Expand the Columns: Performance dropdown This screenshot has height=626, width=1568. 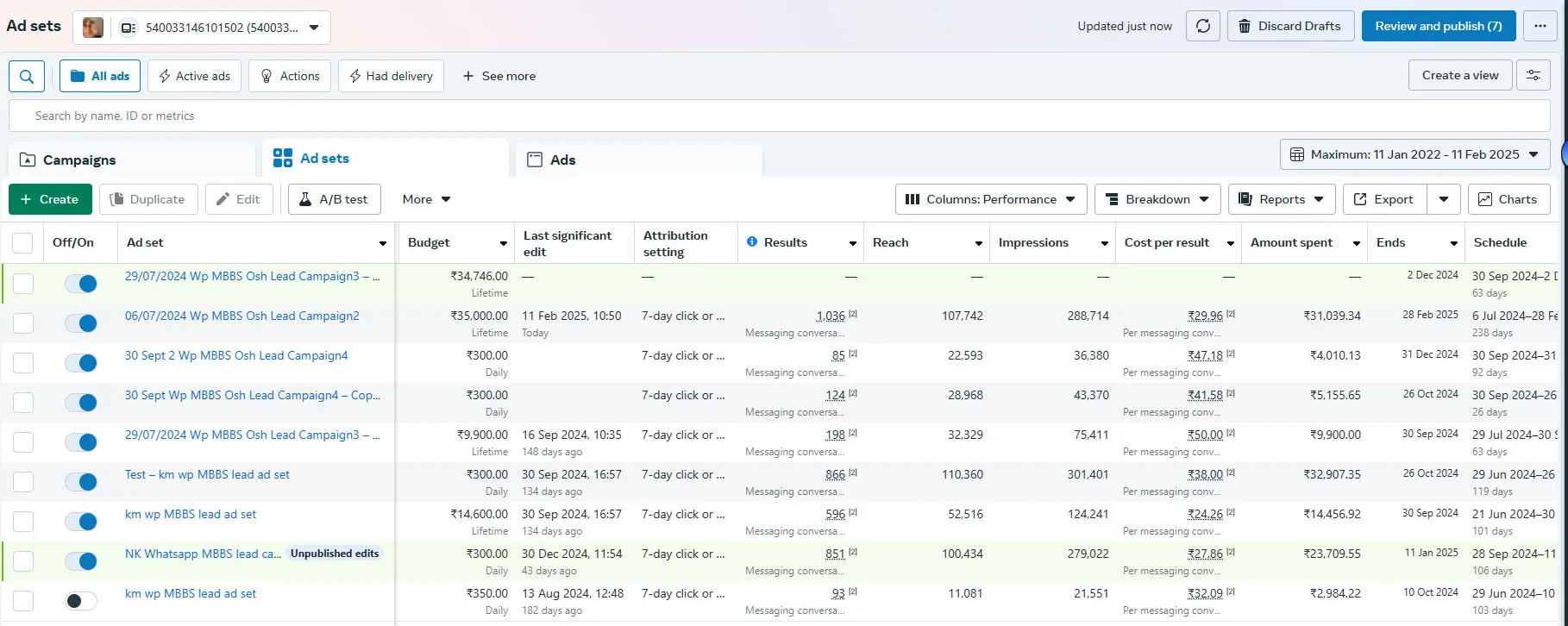coord(990,199)
